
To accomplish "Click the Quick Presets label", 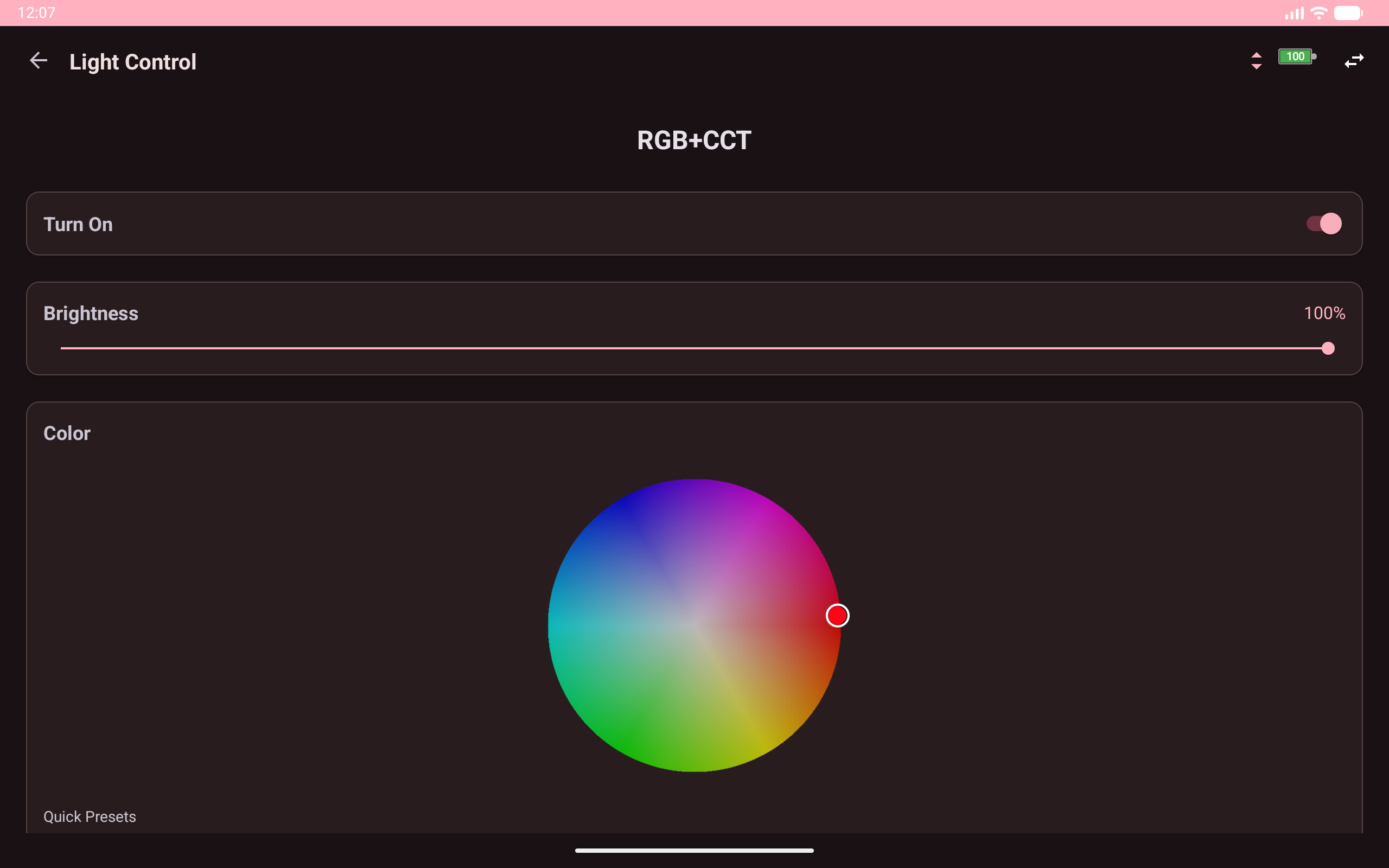I will click(90, 816).
